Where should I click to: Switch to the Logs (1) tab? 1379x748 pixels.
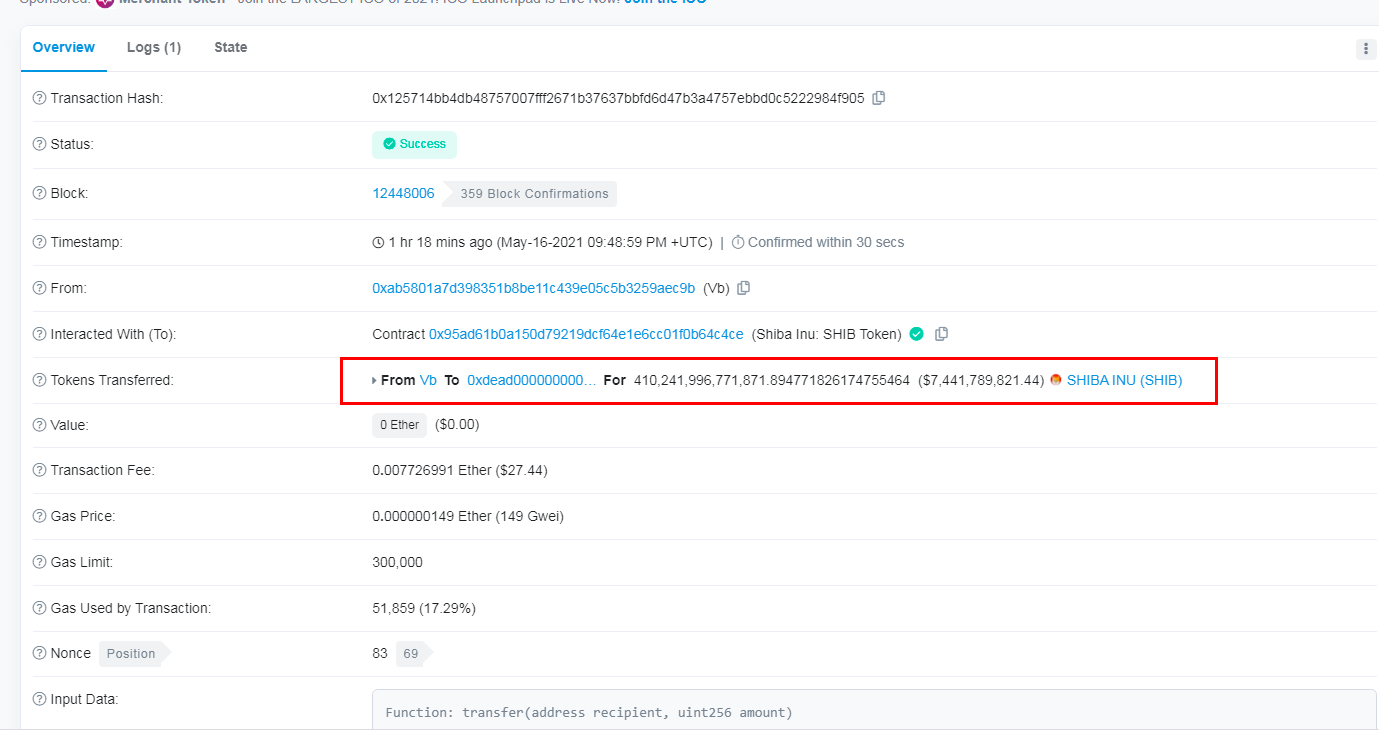pyautogui.click(x=154, y=47)
